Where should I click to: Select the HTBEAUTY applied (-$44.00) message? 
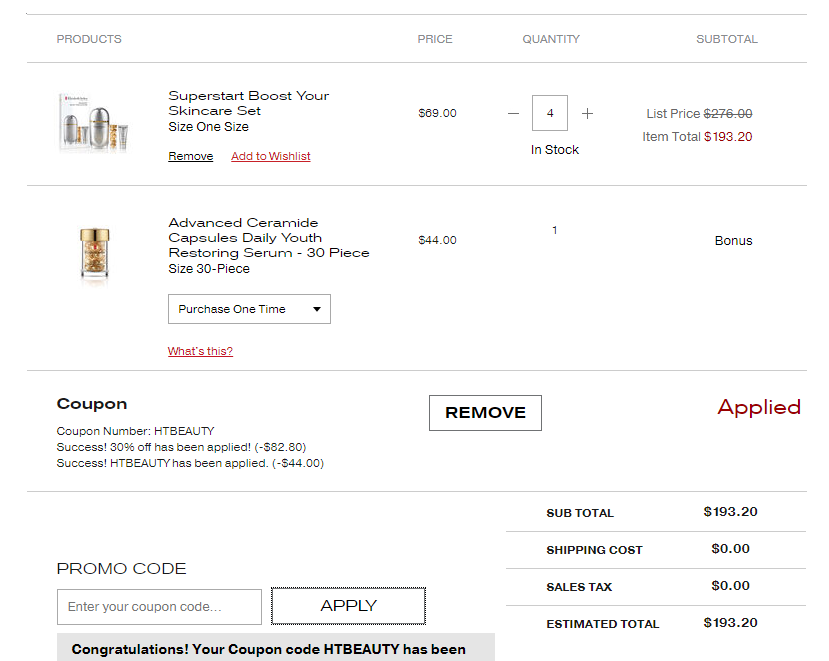pyautogui.click(x=190, y=463)
